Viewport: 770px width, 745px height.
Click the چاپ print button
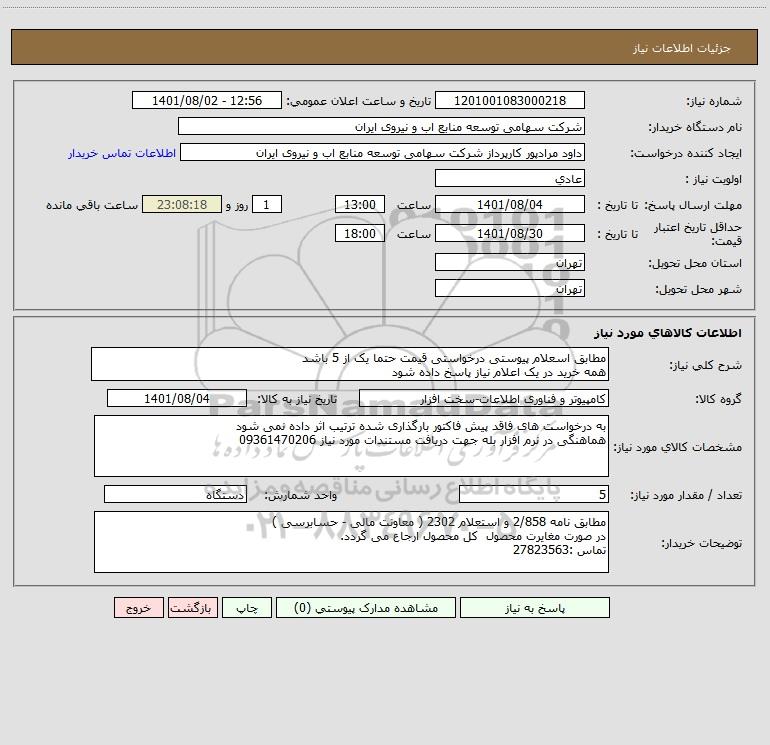[247, 607]
